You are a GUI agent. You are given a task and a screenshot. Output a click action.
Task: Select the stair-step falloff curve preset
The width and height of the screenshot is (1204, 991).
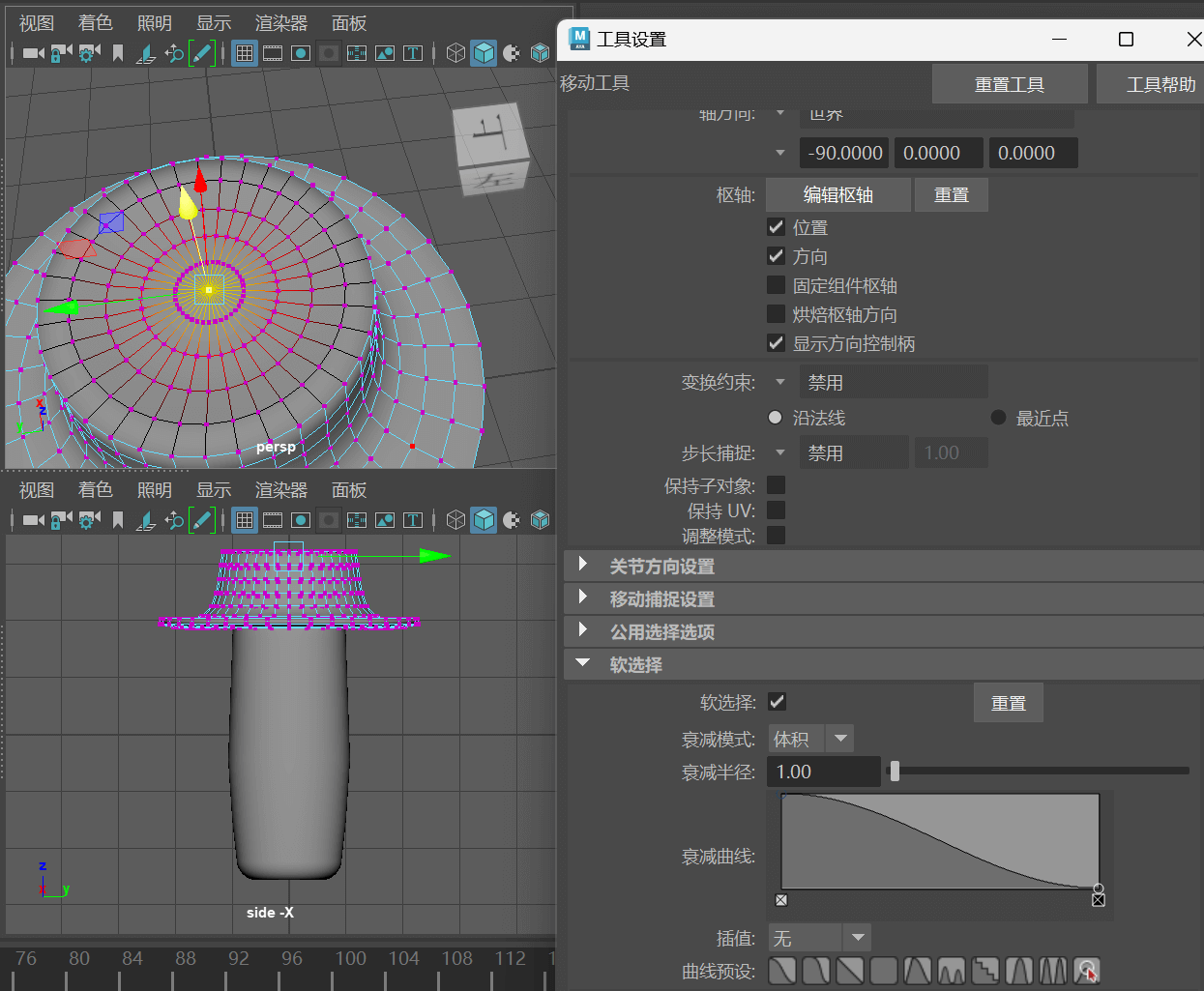tap(985, 970)
